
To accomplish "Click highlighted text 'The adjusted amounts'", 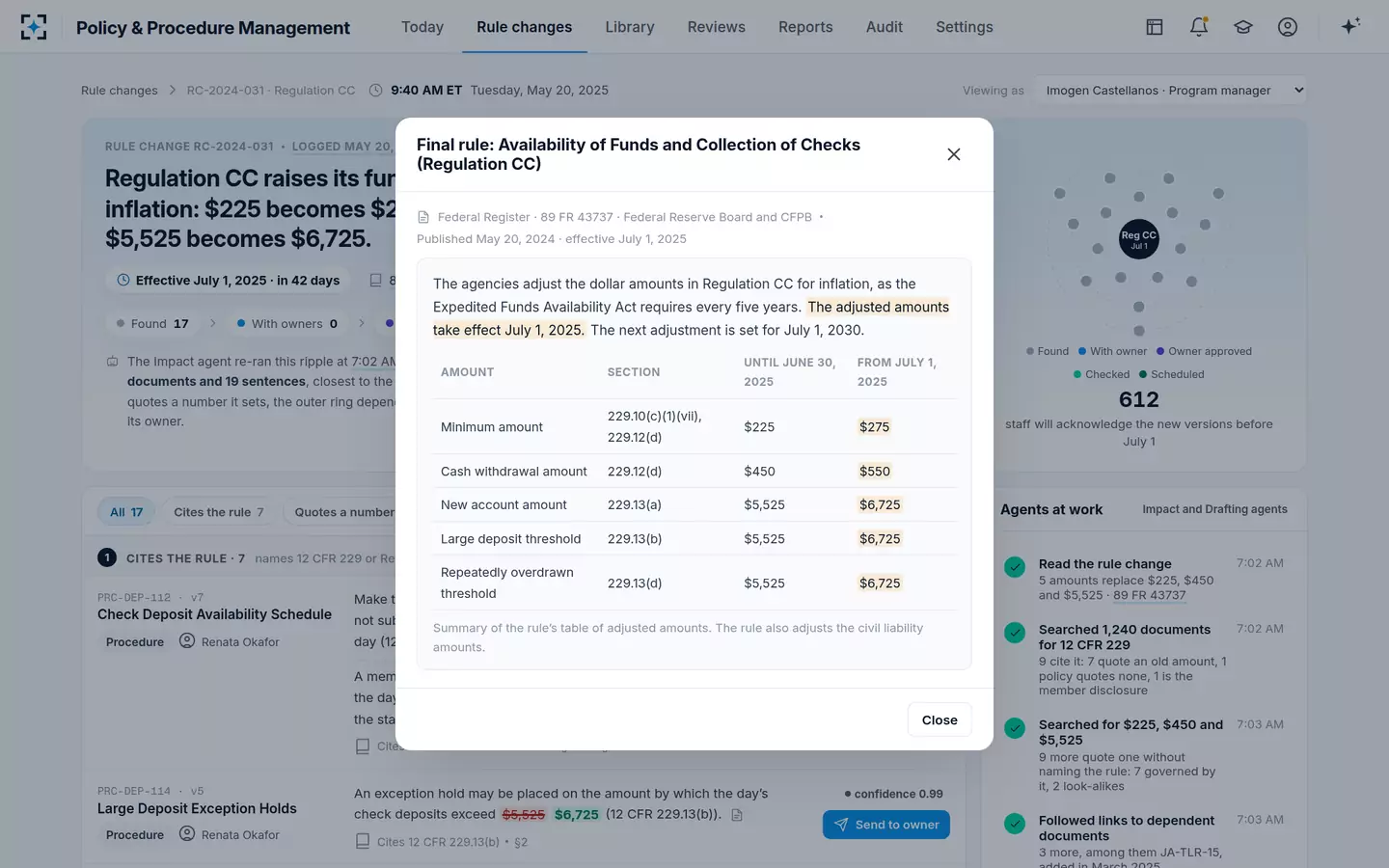I will pyautogui.click(x=879, y=307).
